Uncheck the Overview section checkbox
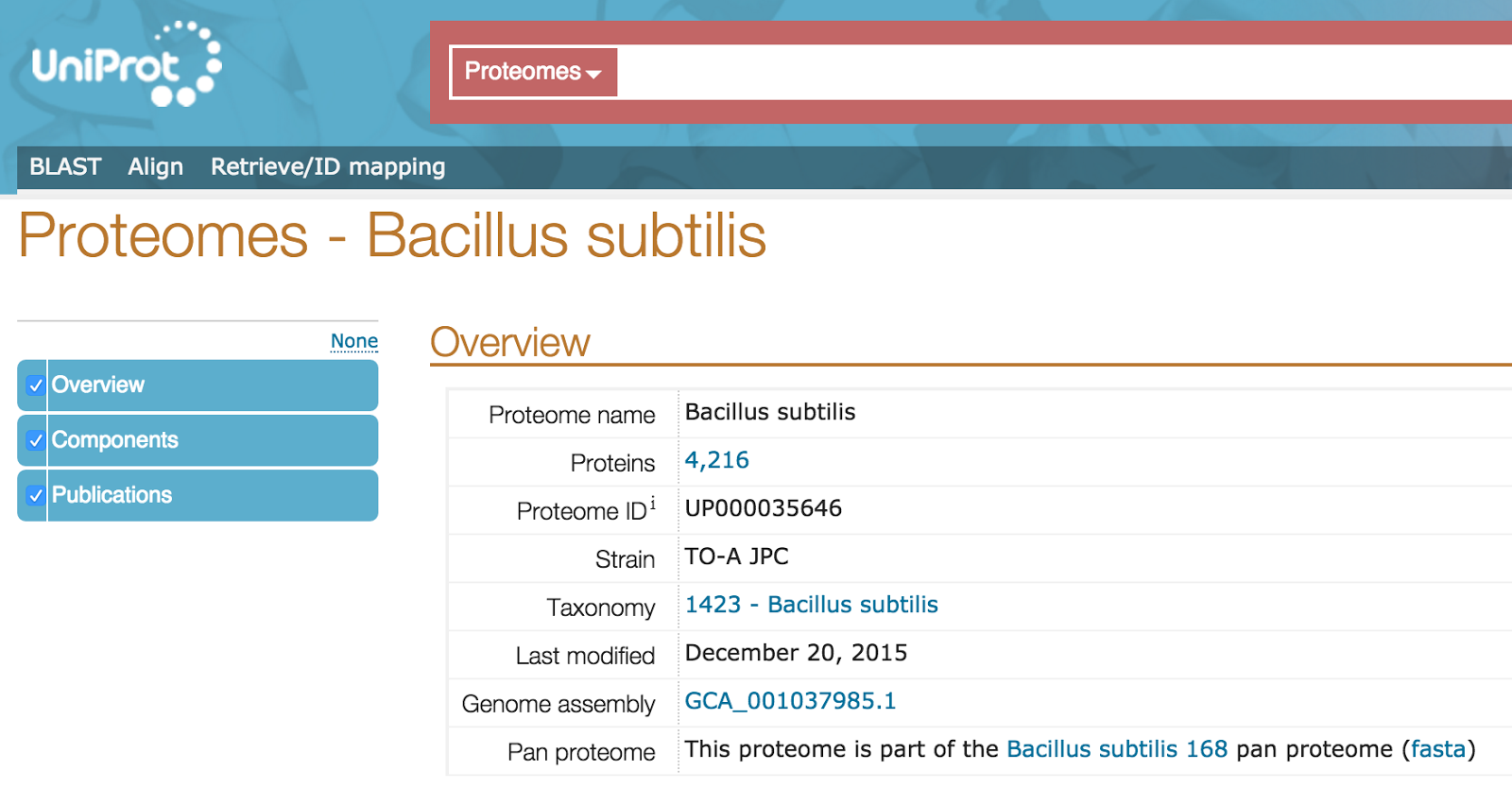 tap(36, 385)
